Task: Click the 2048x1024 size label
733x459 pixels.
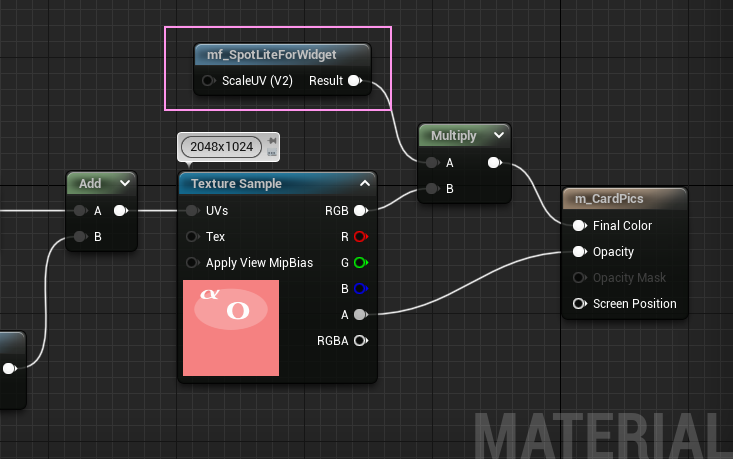Action: point(222,147)
